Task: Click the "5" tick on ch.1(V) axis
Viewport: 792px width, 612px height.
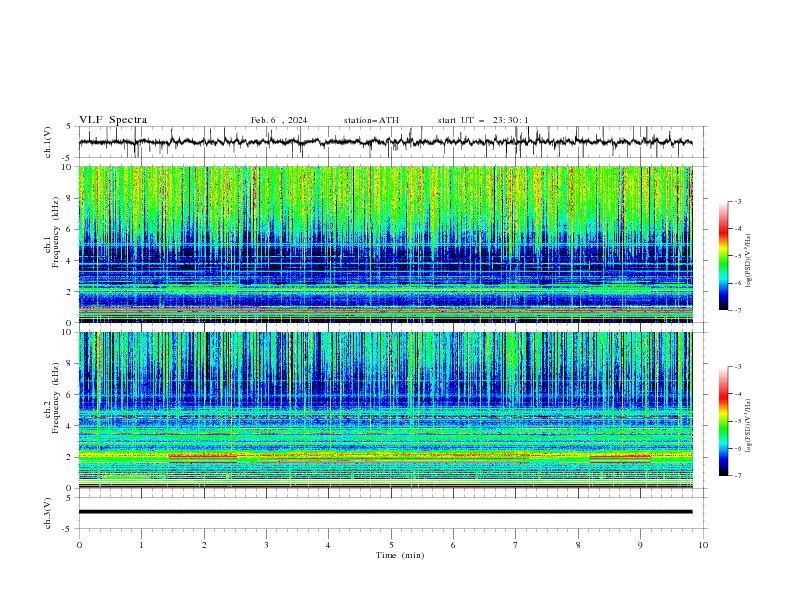Action: (69, 127)
